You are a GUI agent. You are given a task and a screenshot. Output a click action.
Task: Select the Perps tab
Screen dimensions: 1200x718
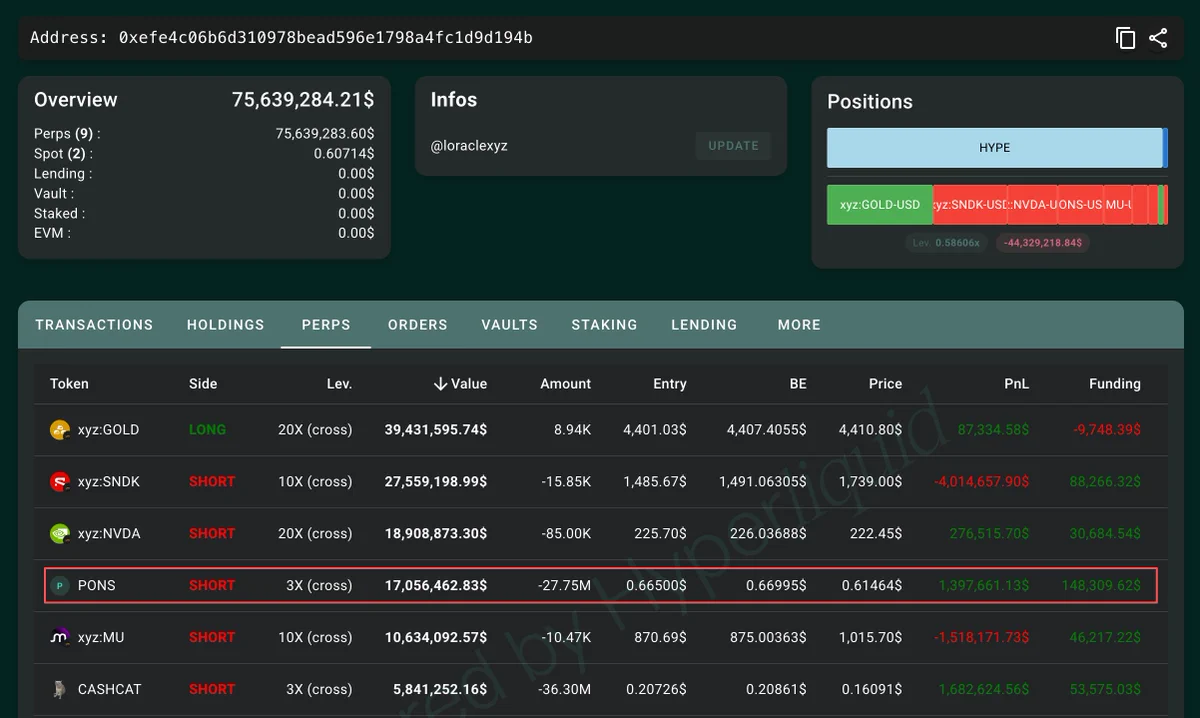tap(326, 325)
